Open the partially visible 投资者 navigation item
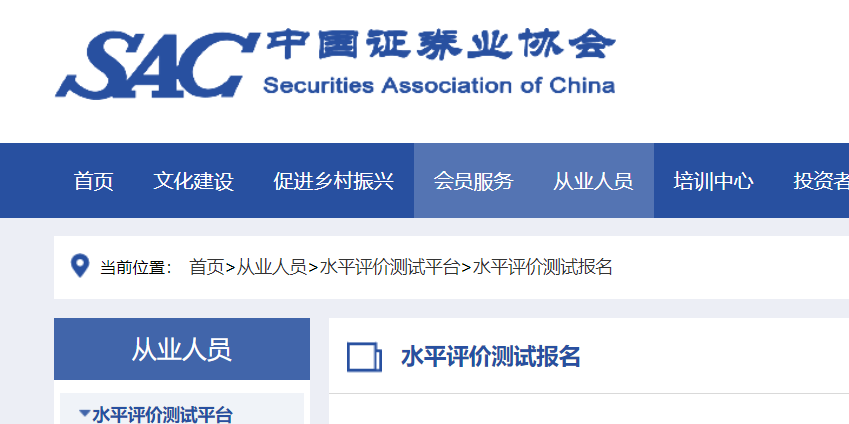The width and height of the screenshot is (849, 424). [821, 181]
